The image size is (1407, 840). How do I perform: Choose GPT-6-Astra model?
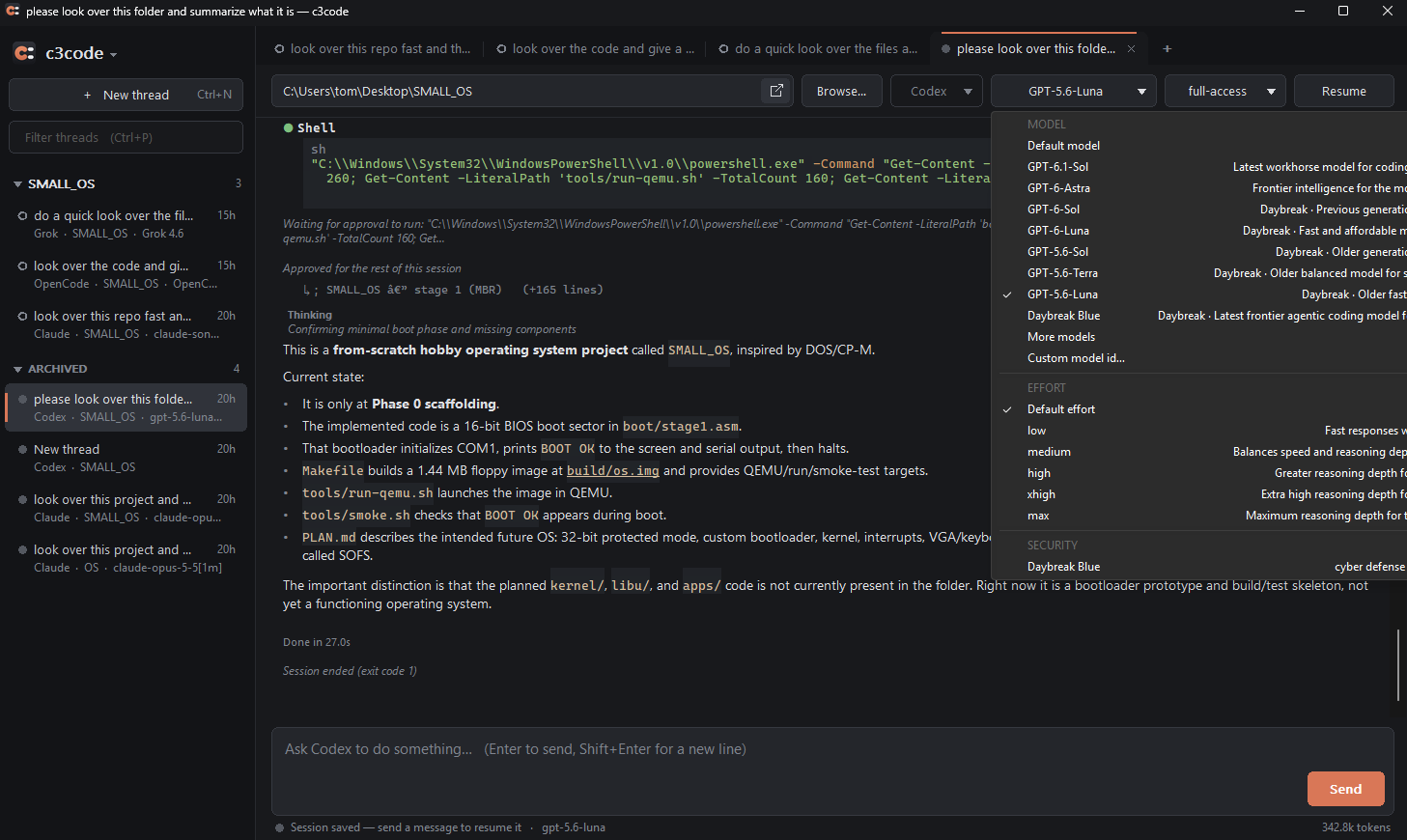(1200, 188)
